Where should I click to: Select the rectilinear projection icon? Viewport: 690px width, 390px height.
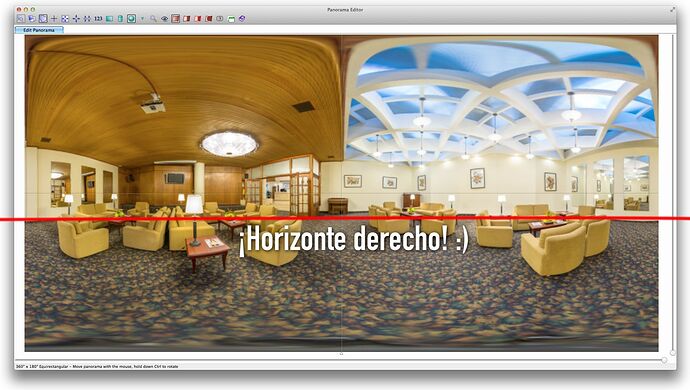109,18
